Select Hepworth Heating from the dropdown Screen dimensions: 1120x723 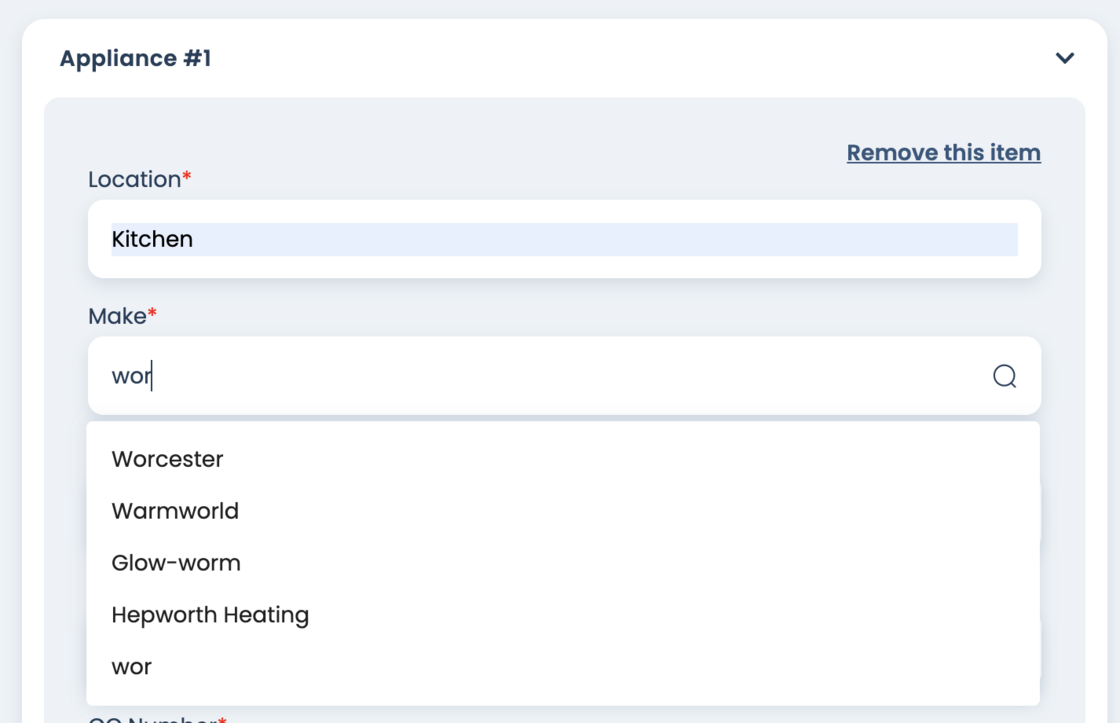tap(210, 615)
